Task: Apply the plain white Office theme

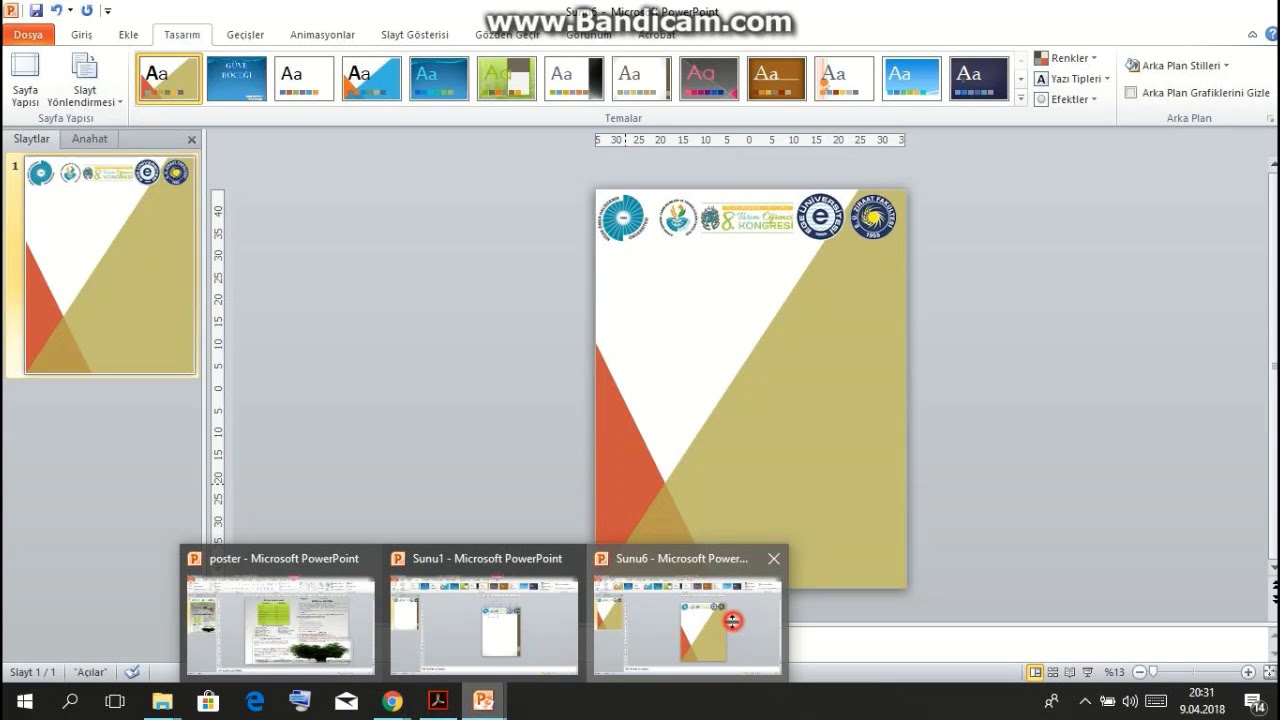Action: point(304,79)
